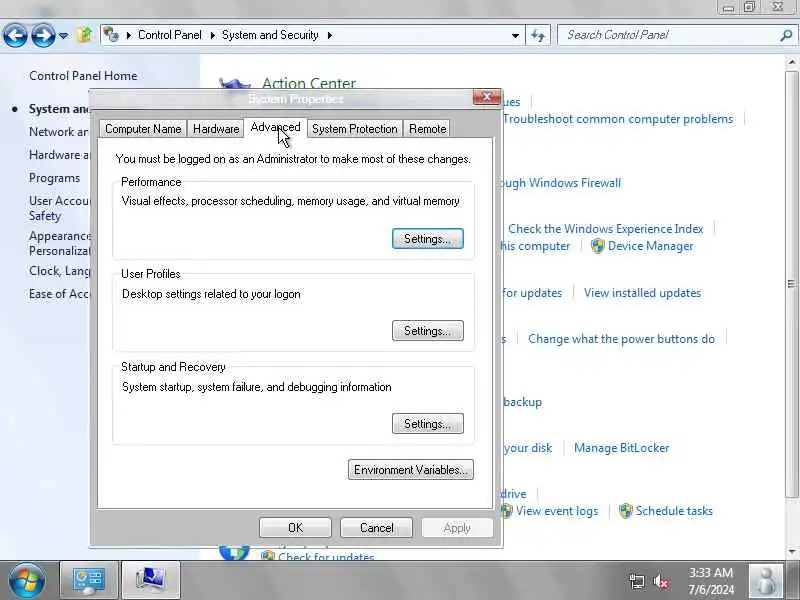Open the recent pages dropdown arrow
Viewport: 800px width, 600px height.
click(x=63, y=36)
